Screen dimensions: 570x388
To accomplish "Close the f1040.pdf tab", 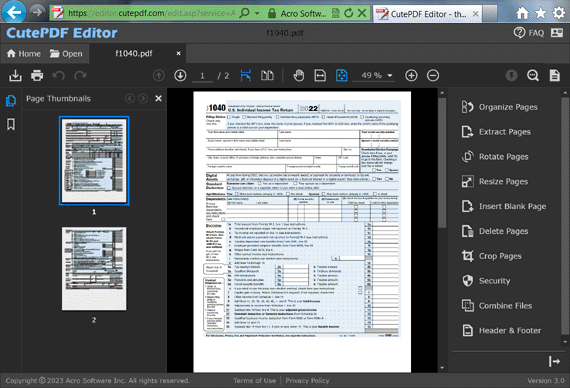I will point(178,53).
